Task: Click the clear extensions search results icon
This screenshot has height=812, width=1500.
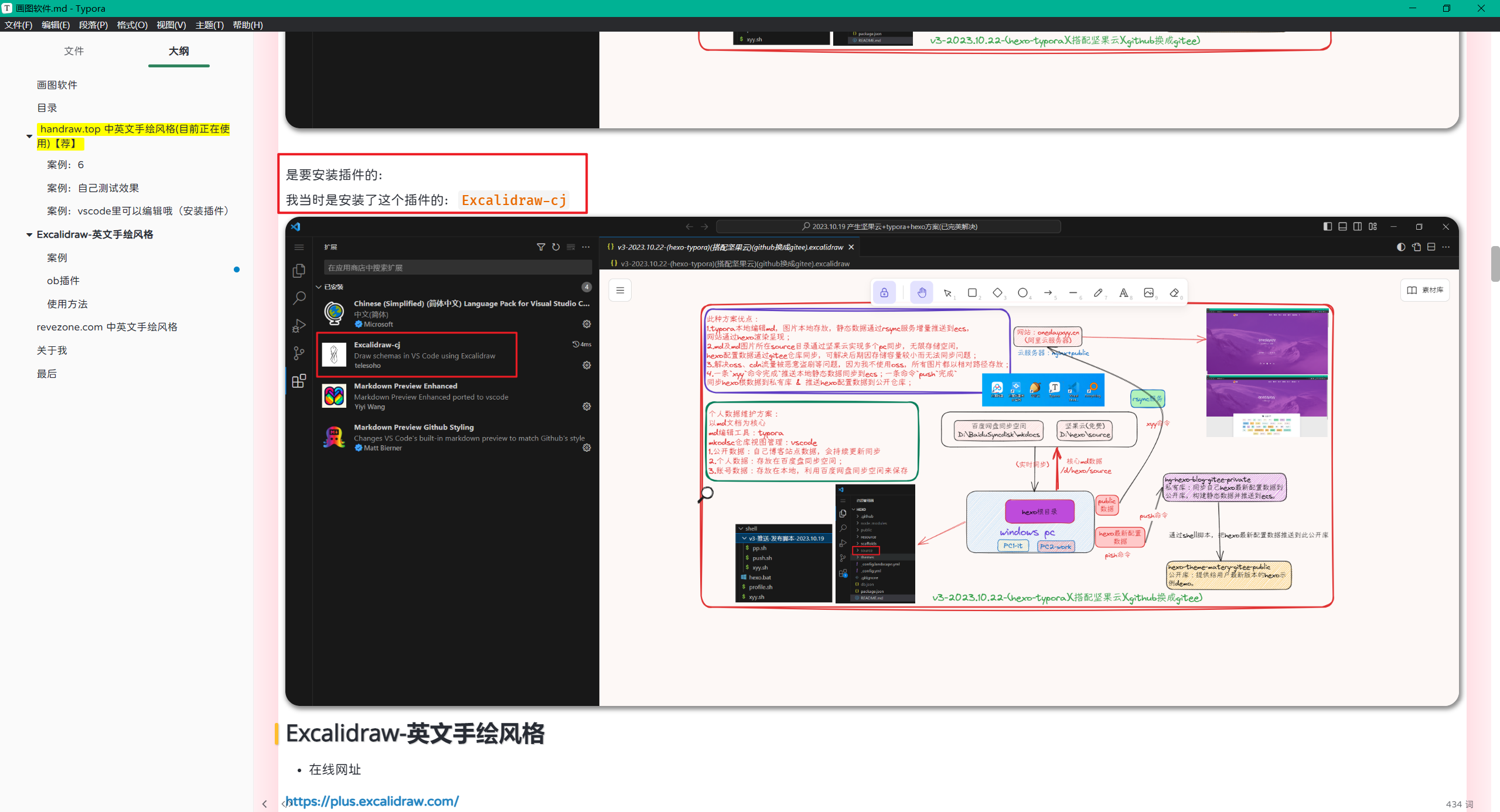Action: pos(571,247)
